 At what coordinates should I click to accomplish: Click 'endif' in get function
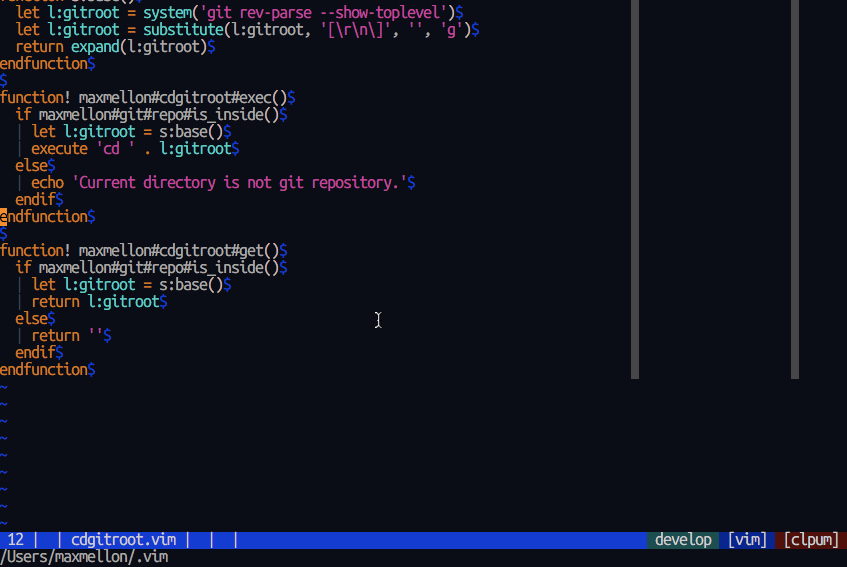36,353
